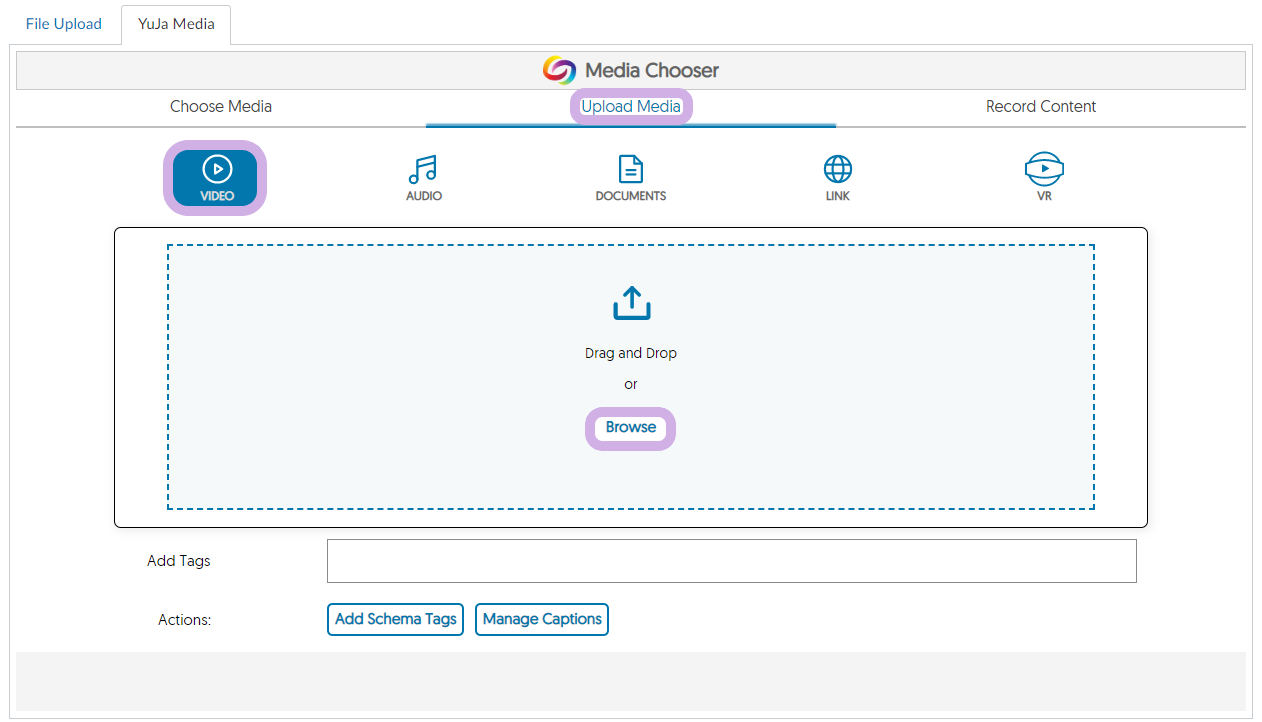Viewport: 1262px width, 722px height.
Task: Open the Record Content tab
Action: [1041, 106]
